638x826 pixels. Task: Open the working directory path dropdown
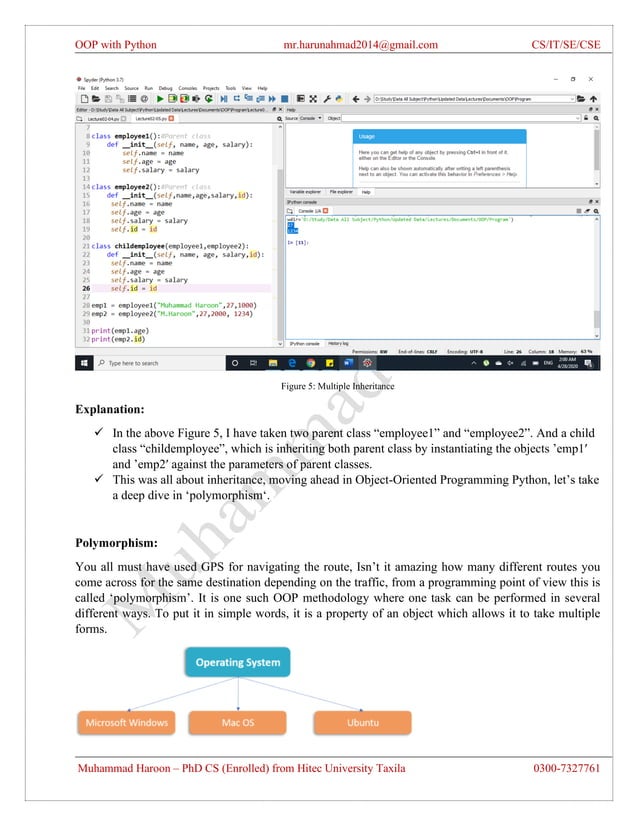click(x=572, y=99)
